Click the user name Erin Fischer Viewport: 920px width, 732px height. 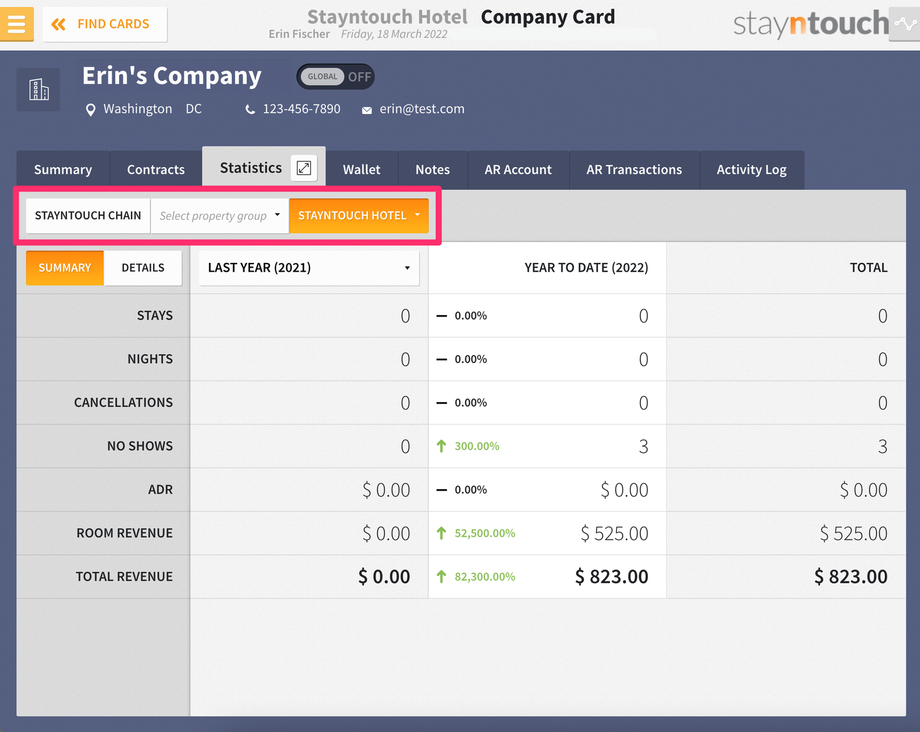pyautogui.click(x=299, y=34)
